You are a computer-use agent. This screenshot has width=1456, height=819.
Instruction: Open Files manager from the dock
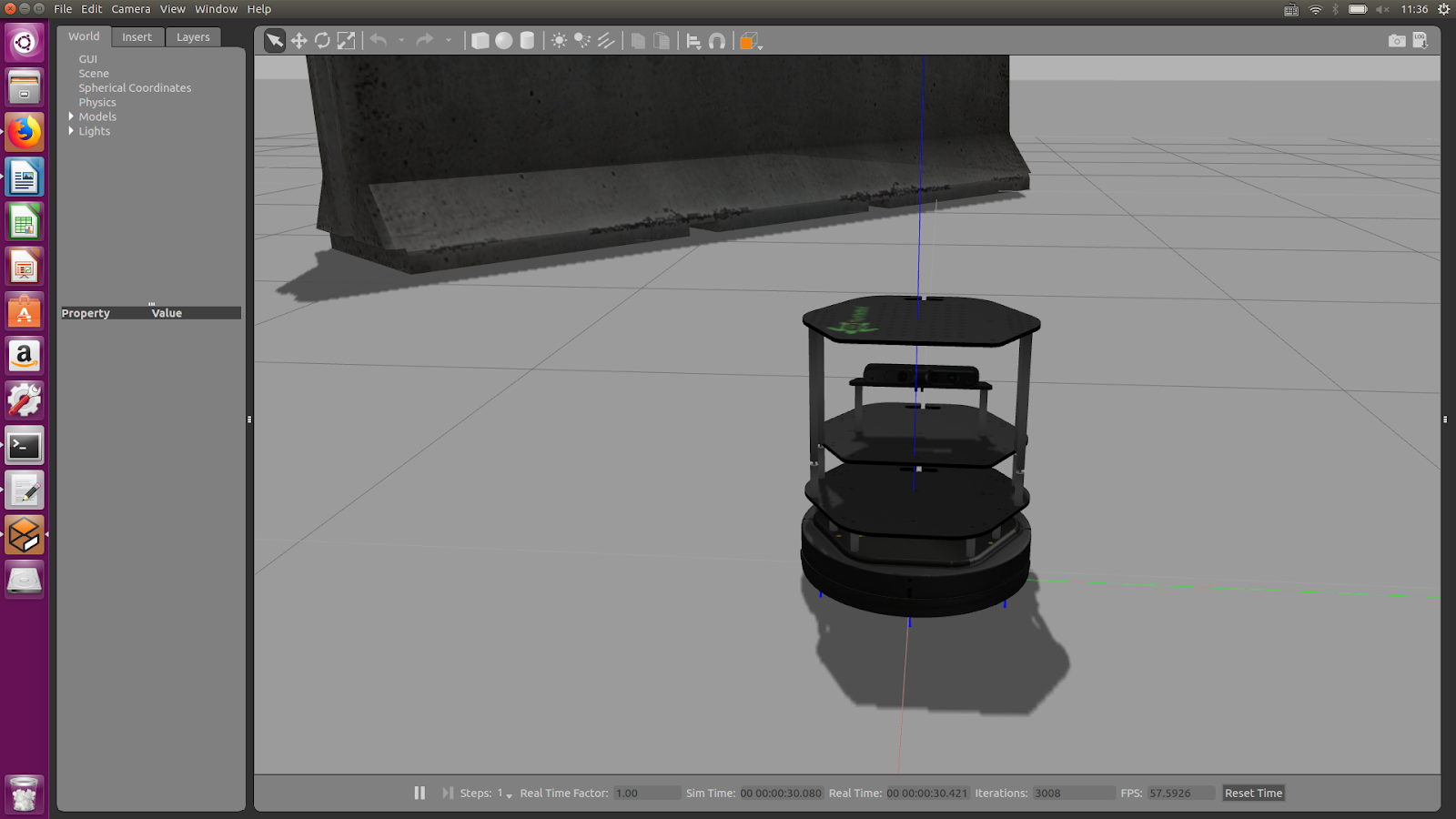25,87
